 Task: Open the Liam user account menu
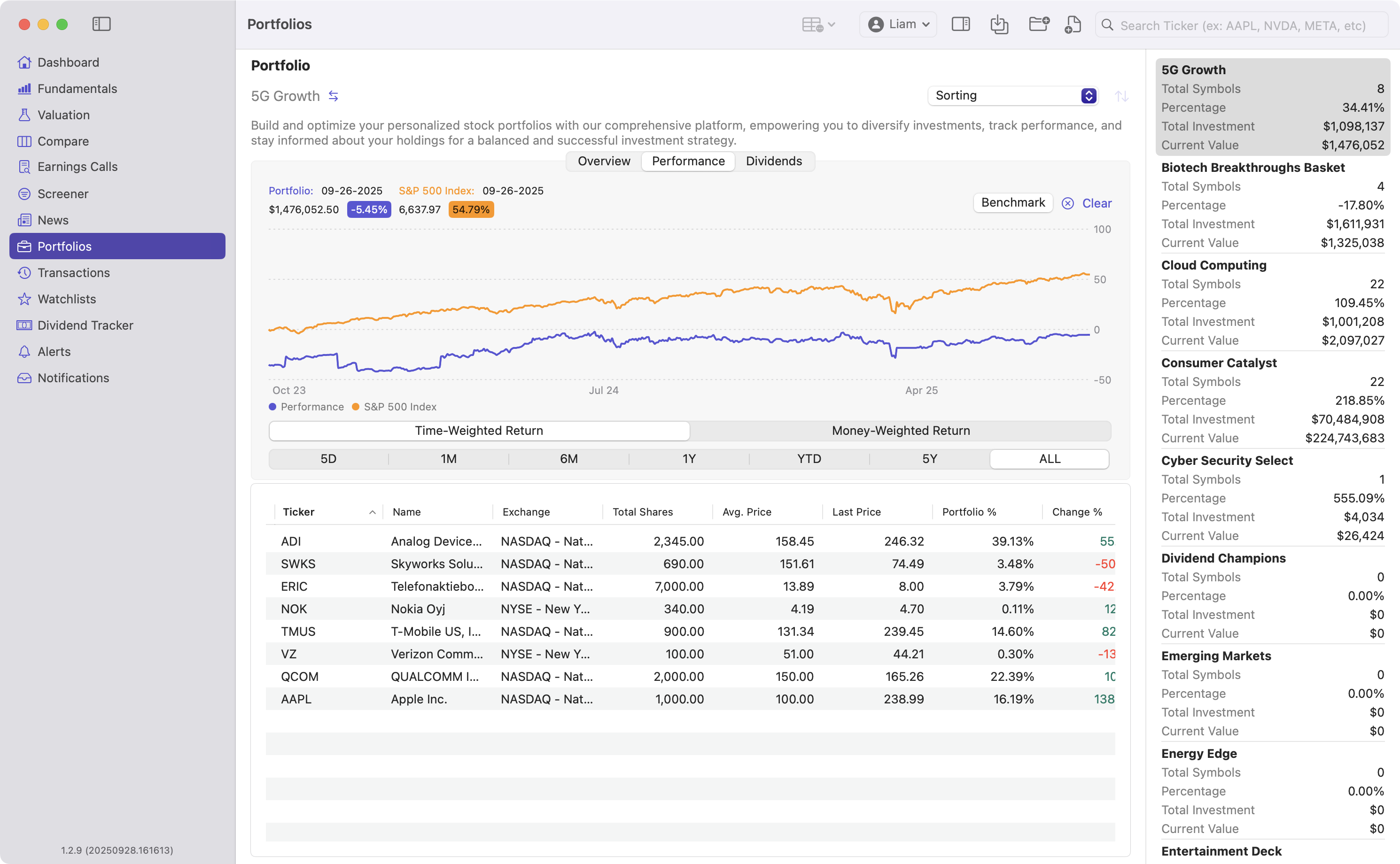(898, 24)
